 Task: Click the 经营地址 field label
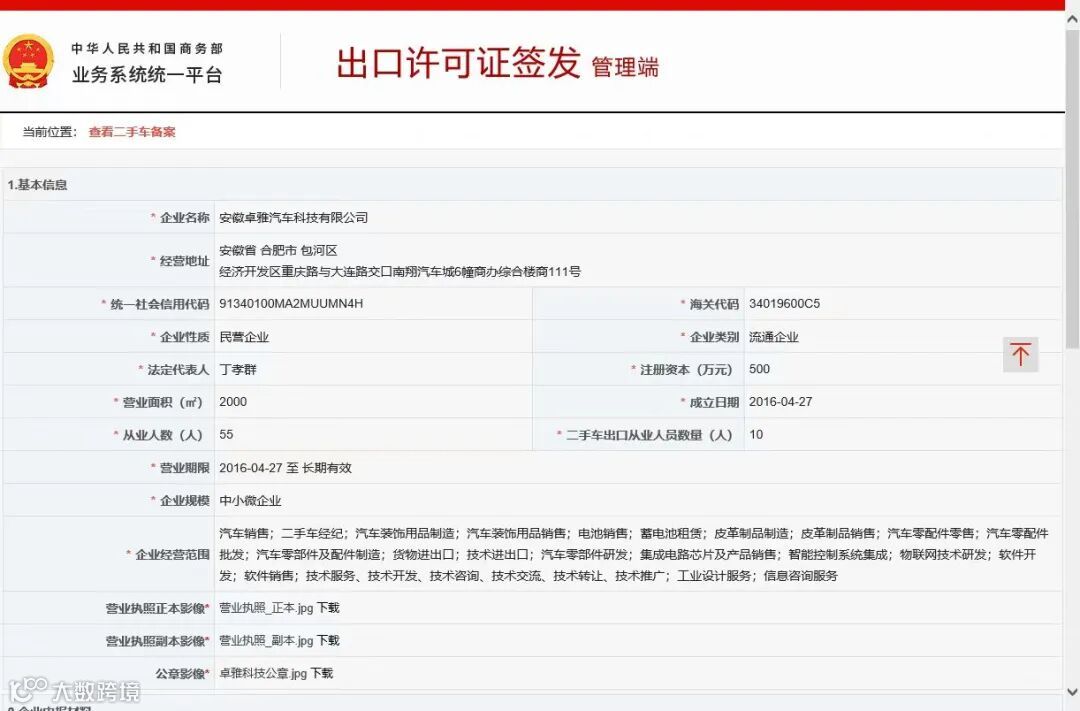185,260
